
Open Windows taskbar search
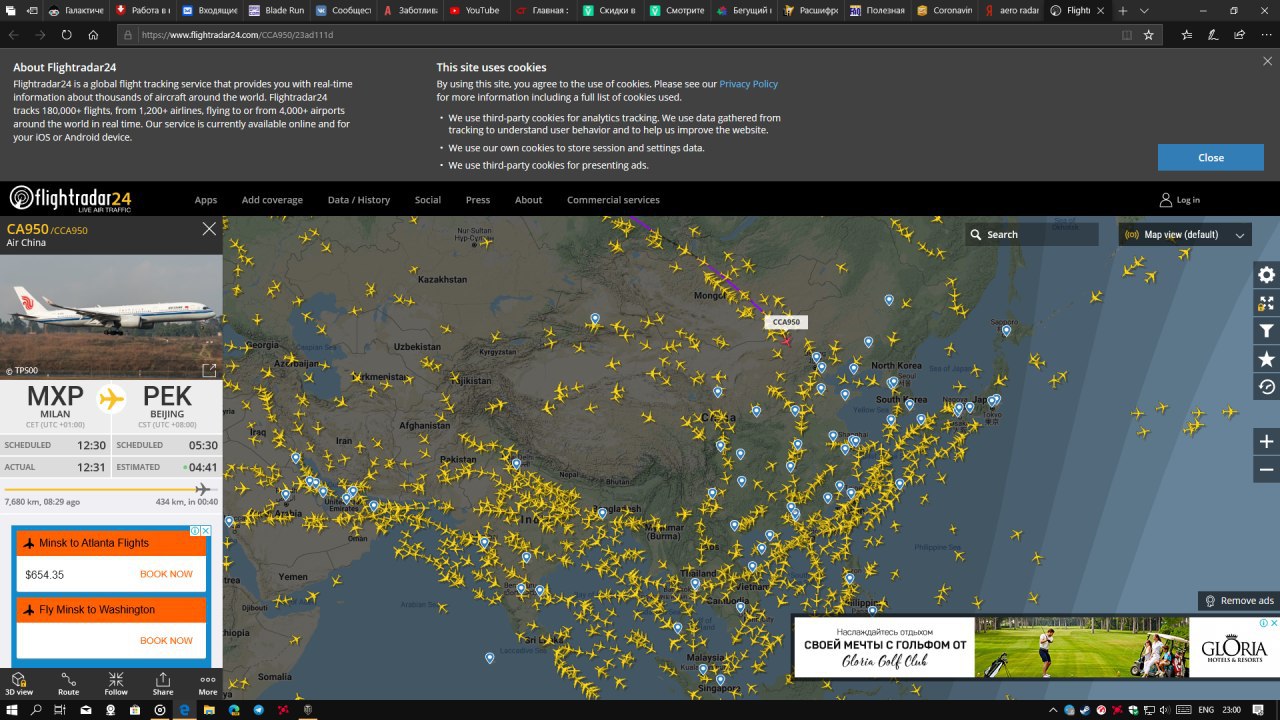click(36, 710)
